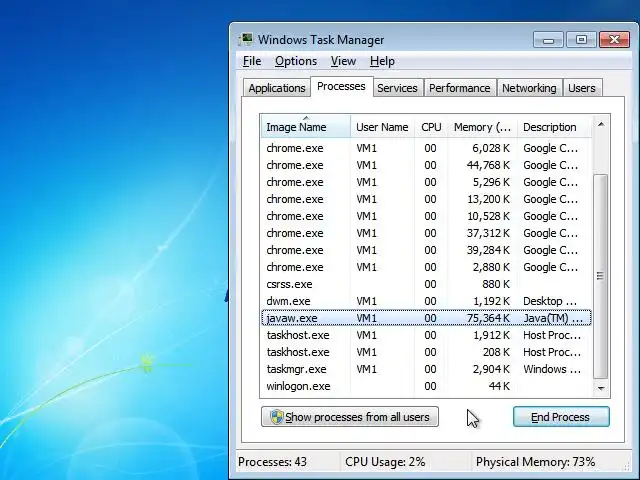640x480 pixels.
Task: Select chrome.exe using 44,768 K memory
Action: [426, 165]
